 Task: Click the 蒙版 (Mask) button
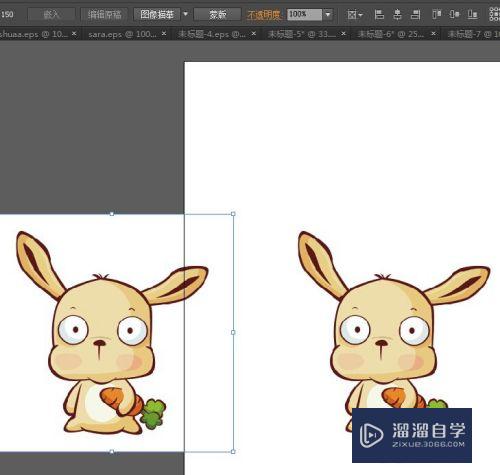point(217,15)
